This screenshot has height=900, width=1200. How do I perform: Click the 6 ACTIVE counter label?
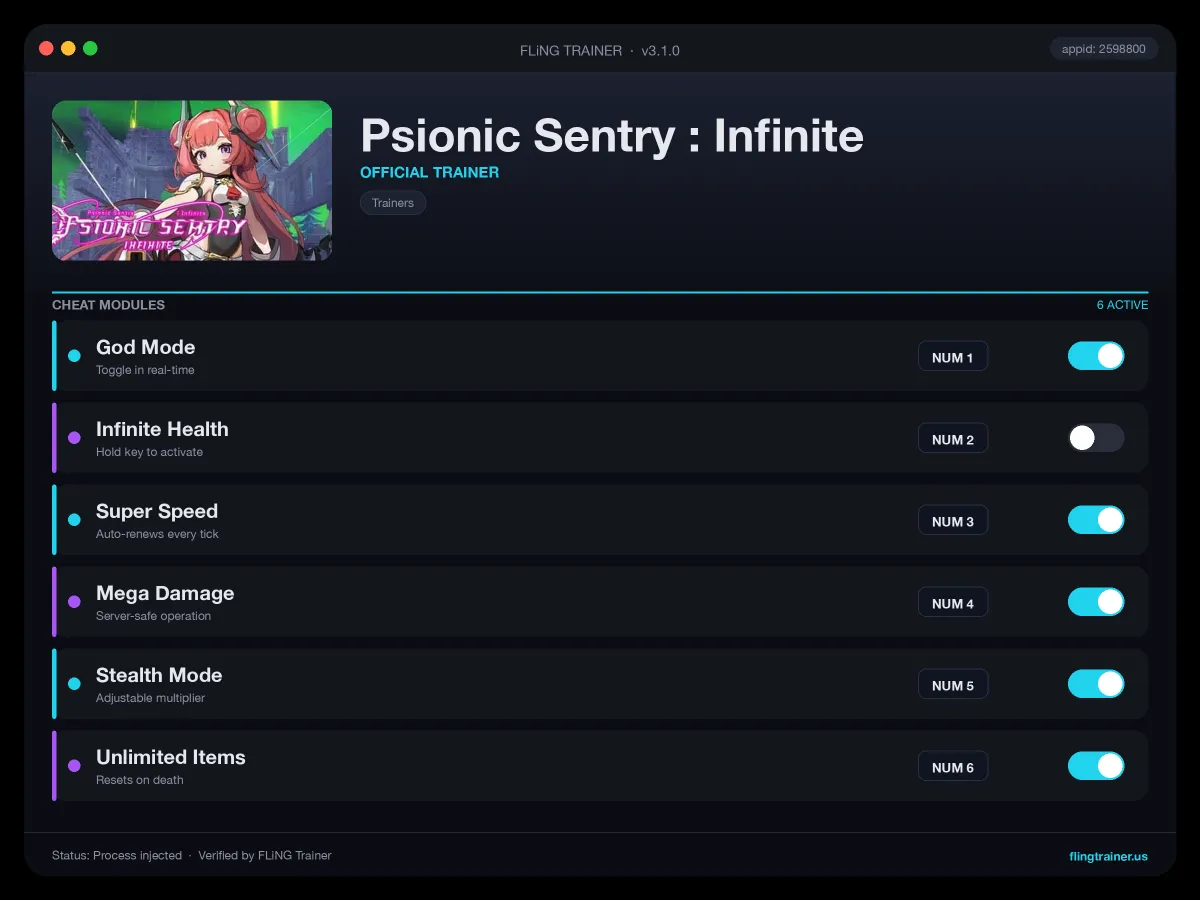click(1122, 305)
